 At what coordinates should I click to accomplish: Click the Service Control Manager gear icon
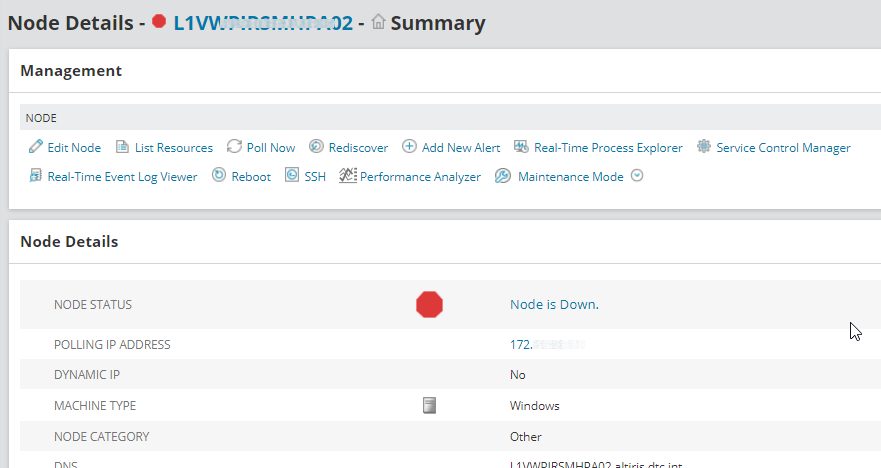[703, 147]
